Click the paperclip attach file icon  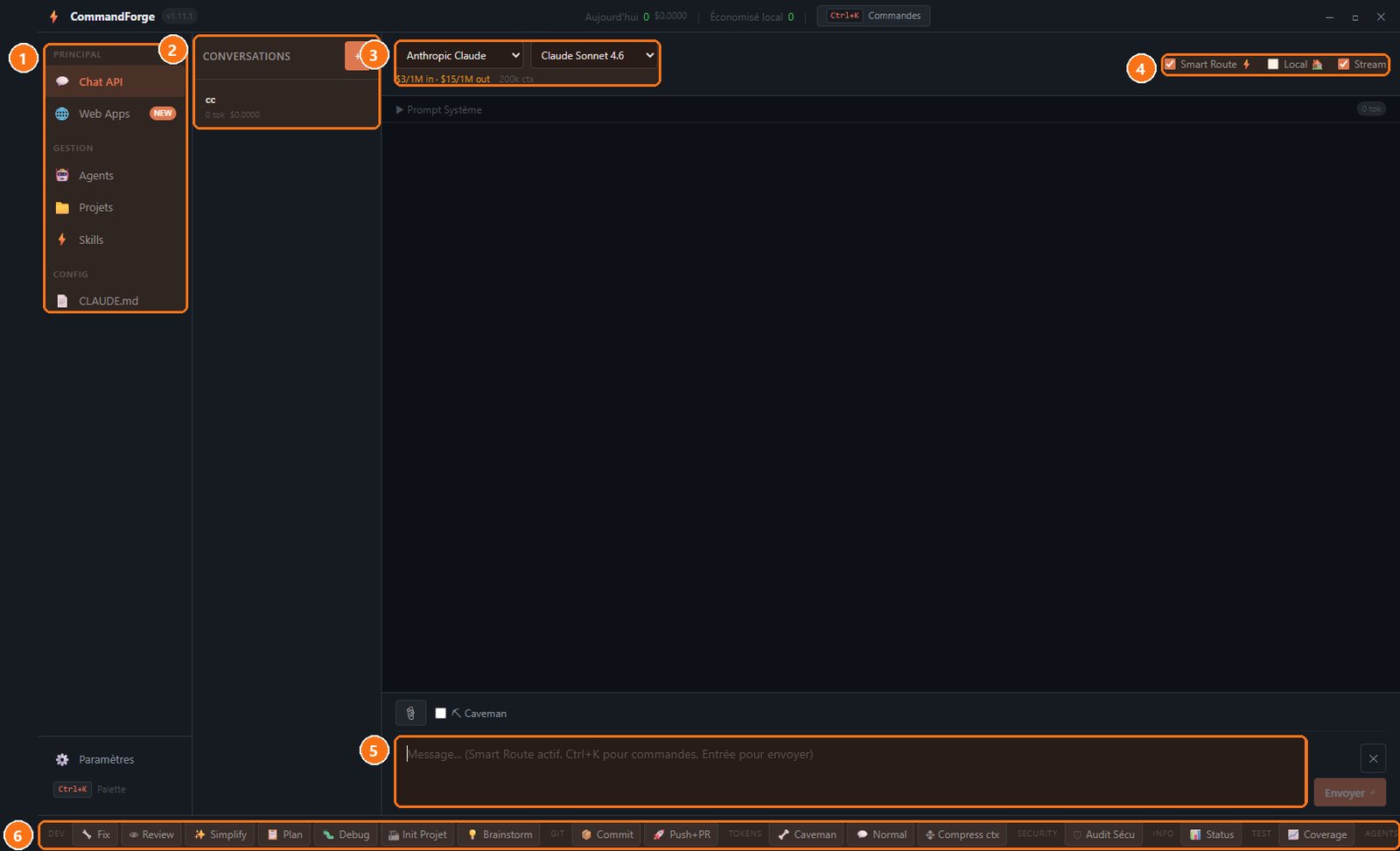410,713
